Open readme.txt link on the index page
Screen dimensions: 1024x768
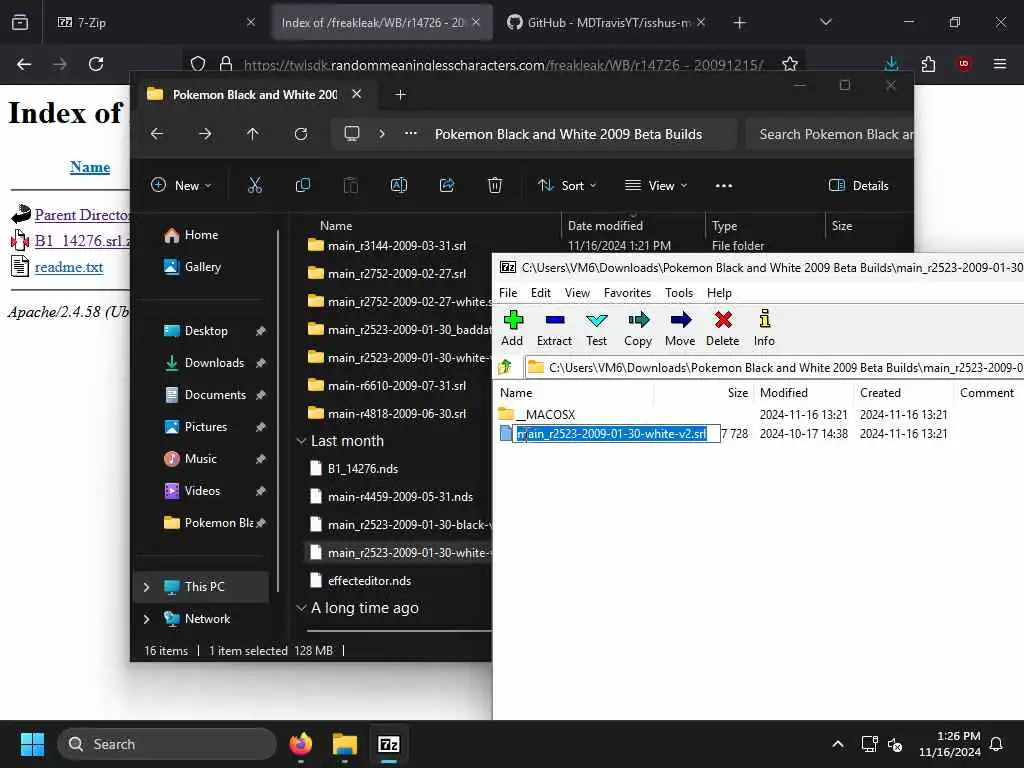pos(69,267)
